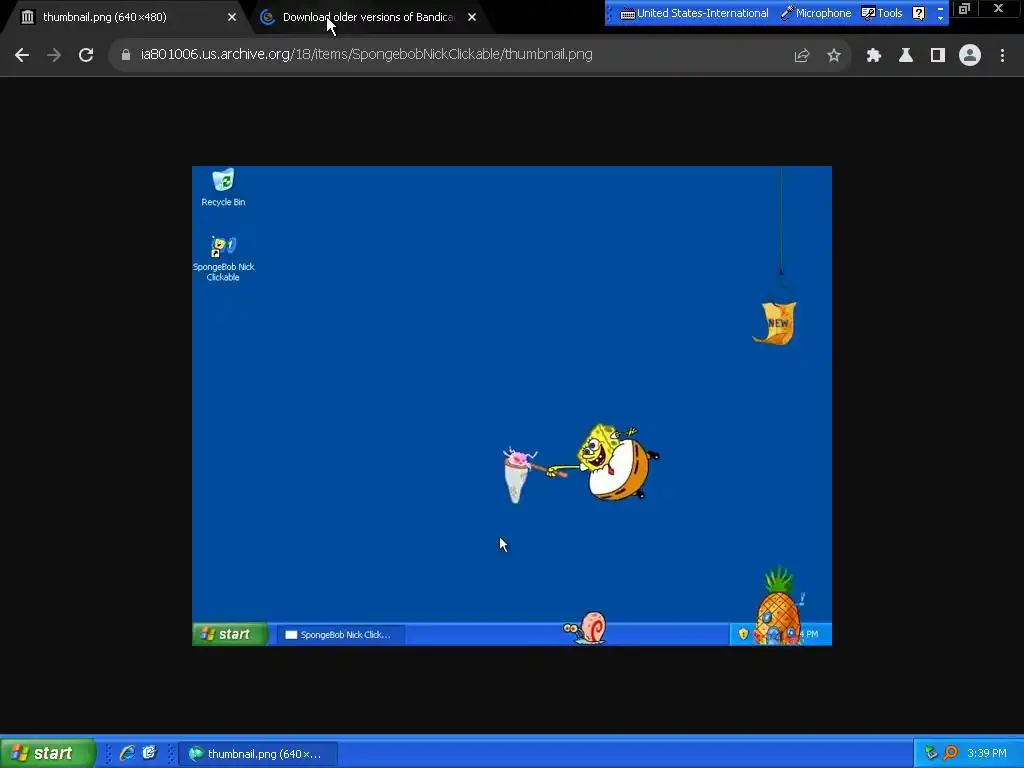Close the thumbnail.png tab
This screenshot has height=768, width=1024.
point(232,17)
